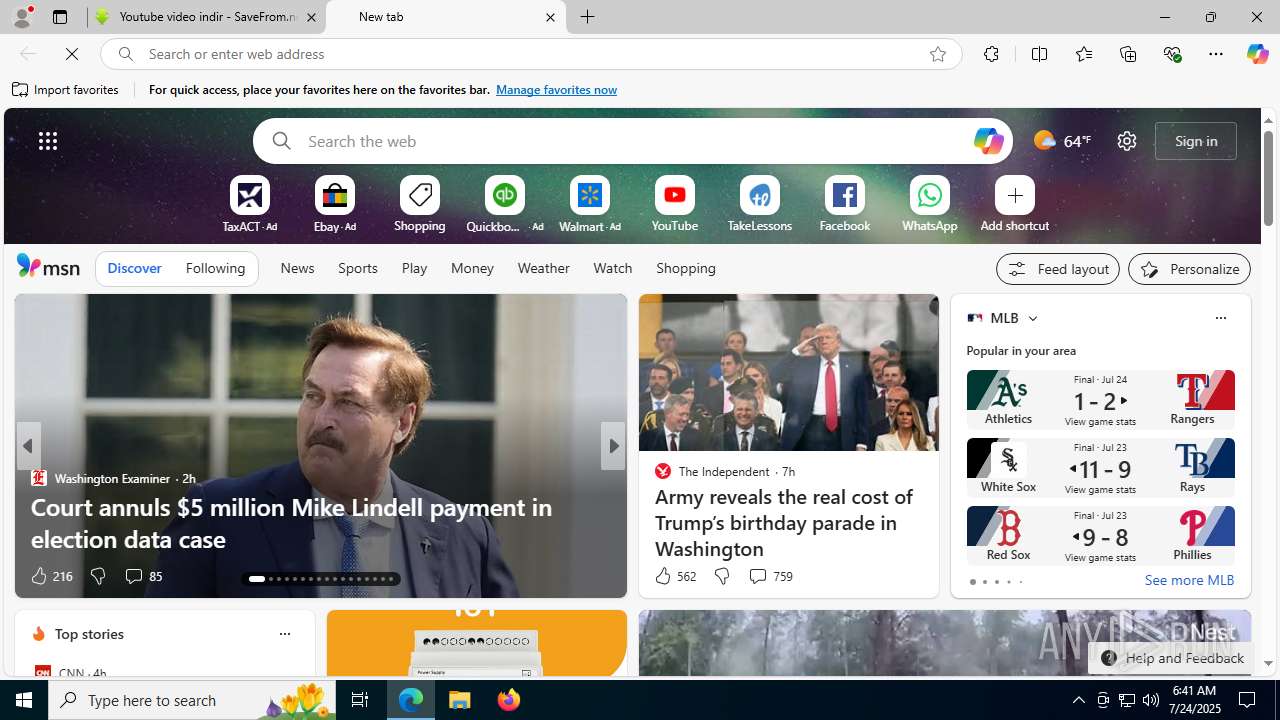Open Red Sox vs Phillies game card
Viewport: 1280px width, 720px height.
click(1100, 535)
